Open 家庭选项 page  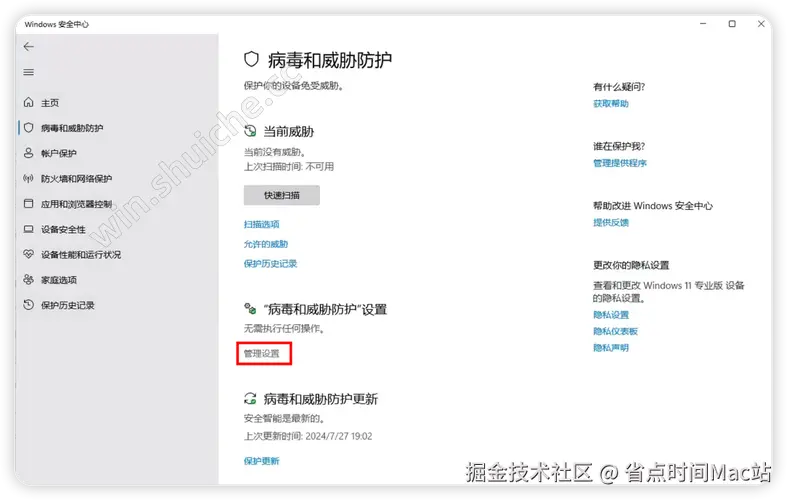point(58,280)
